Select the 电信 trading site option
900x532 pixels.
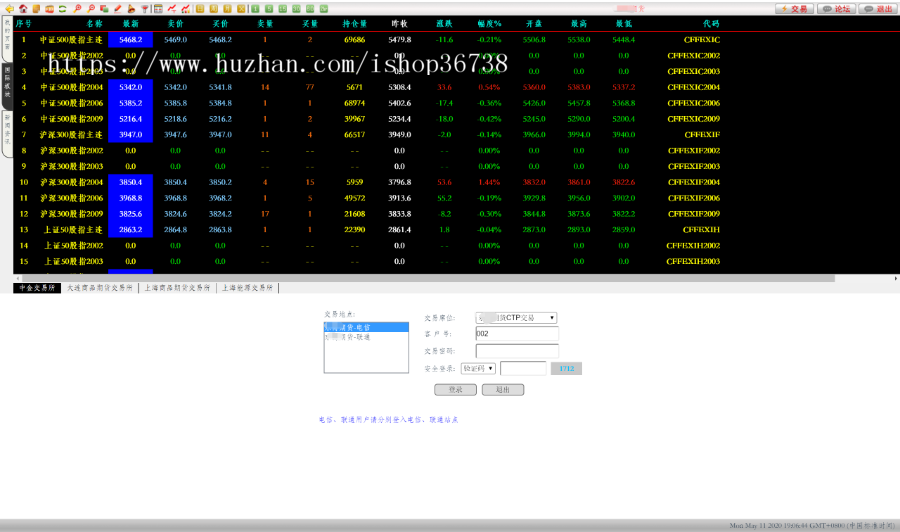(x=366, y=327)
